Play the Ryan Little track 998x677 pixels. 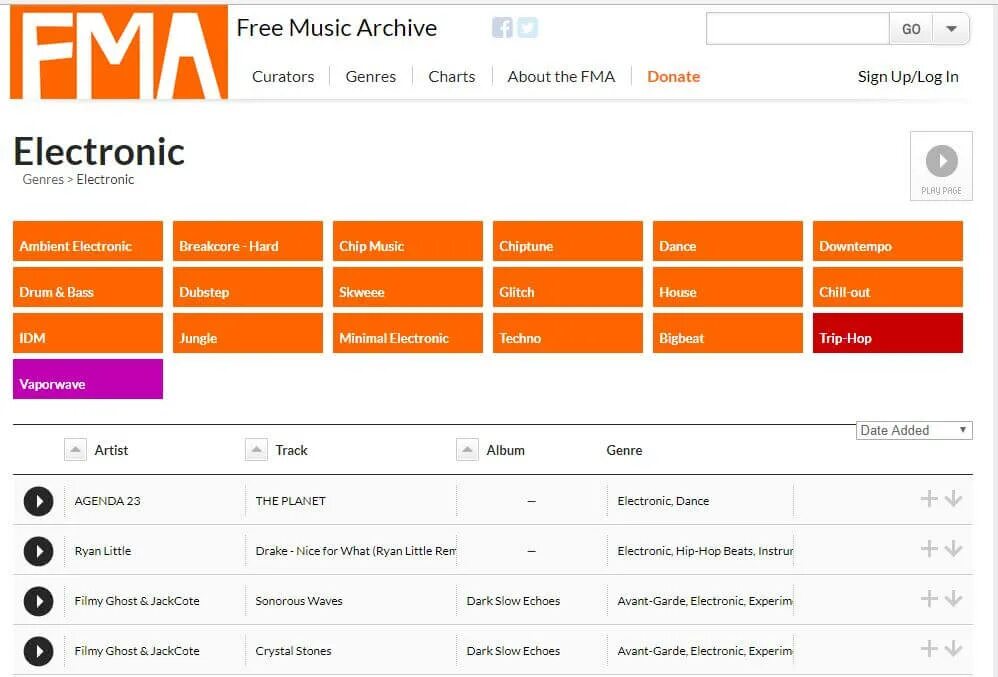click(x=38, y=551)
